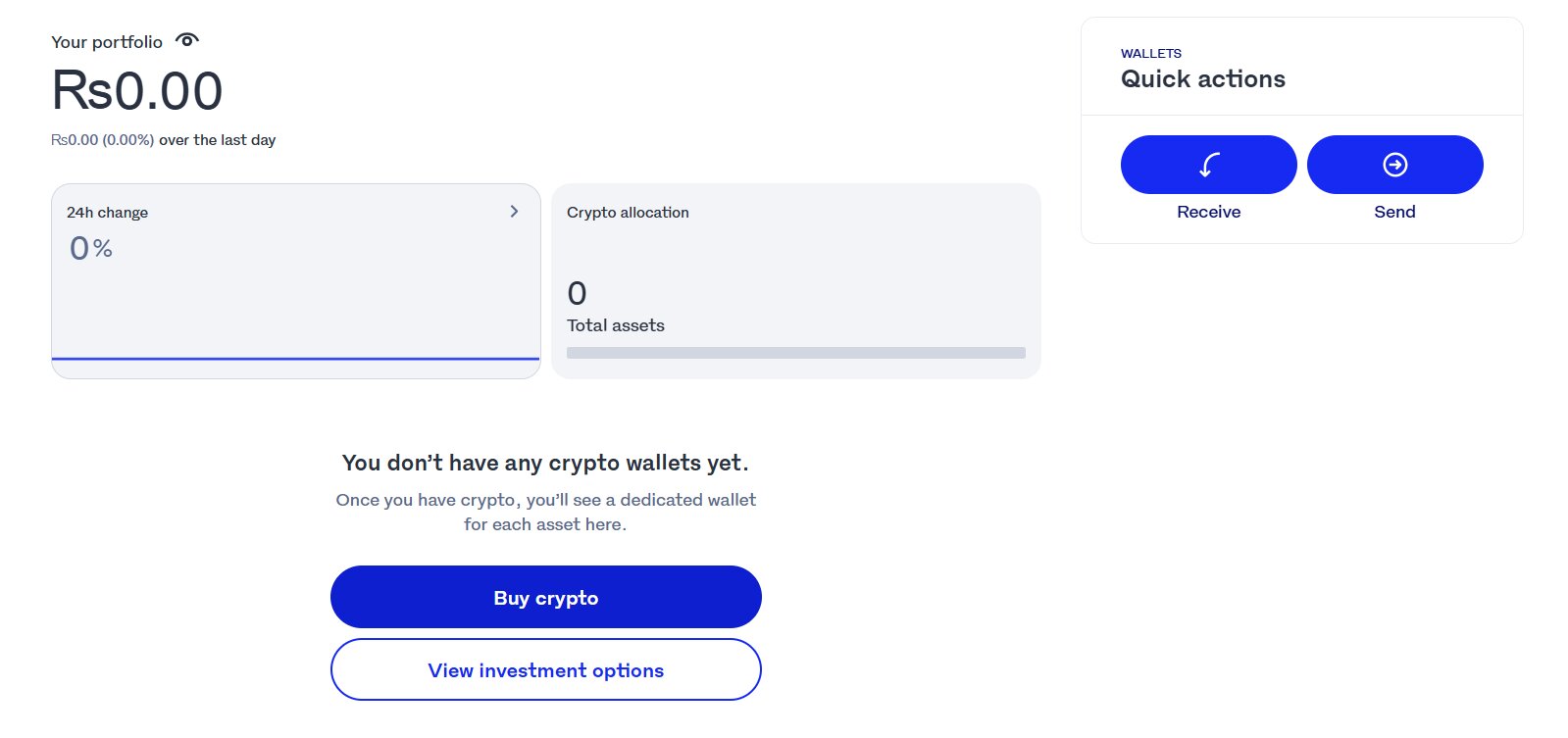Select the Receive label

pos(1208,211)
